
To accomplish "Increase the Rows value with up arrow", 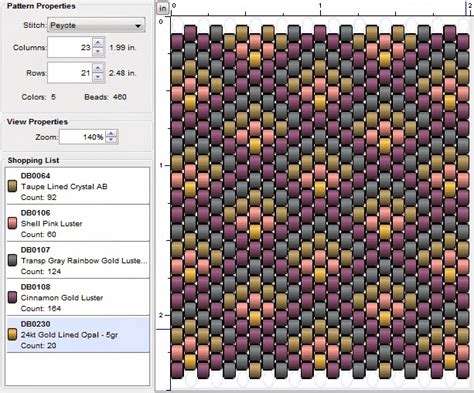I will [x=98, y=68].
